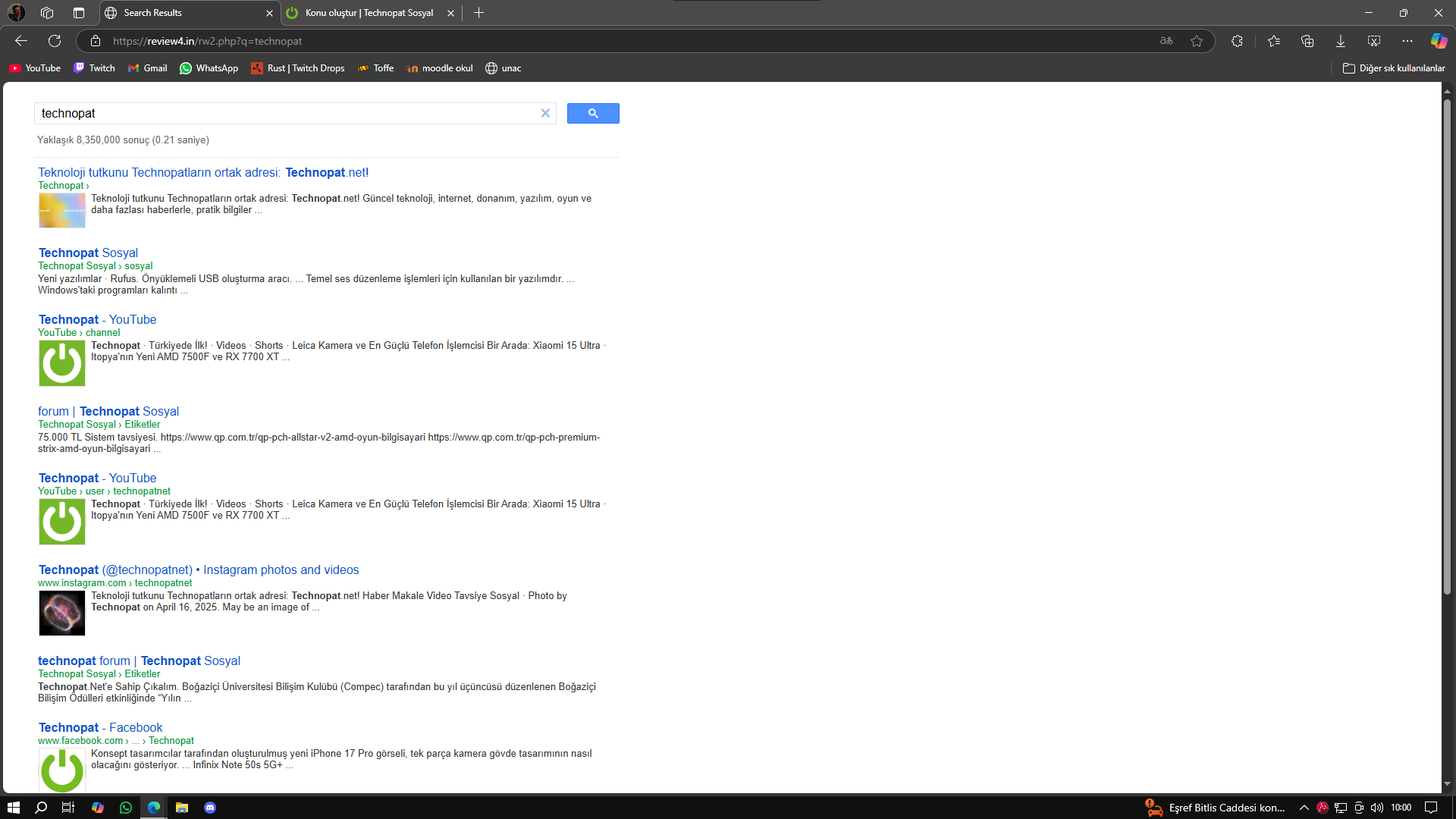
Task: Clear the search box with X icon
Action: coord(545,113)
